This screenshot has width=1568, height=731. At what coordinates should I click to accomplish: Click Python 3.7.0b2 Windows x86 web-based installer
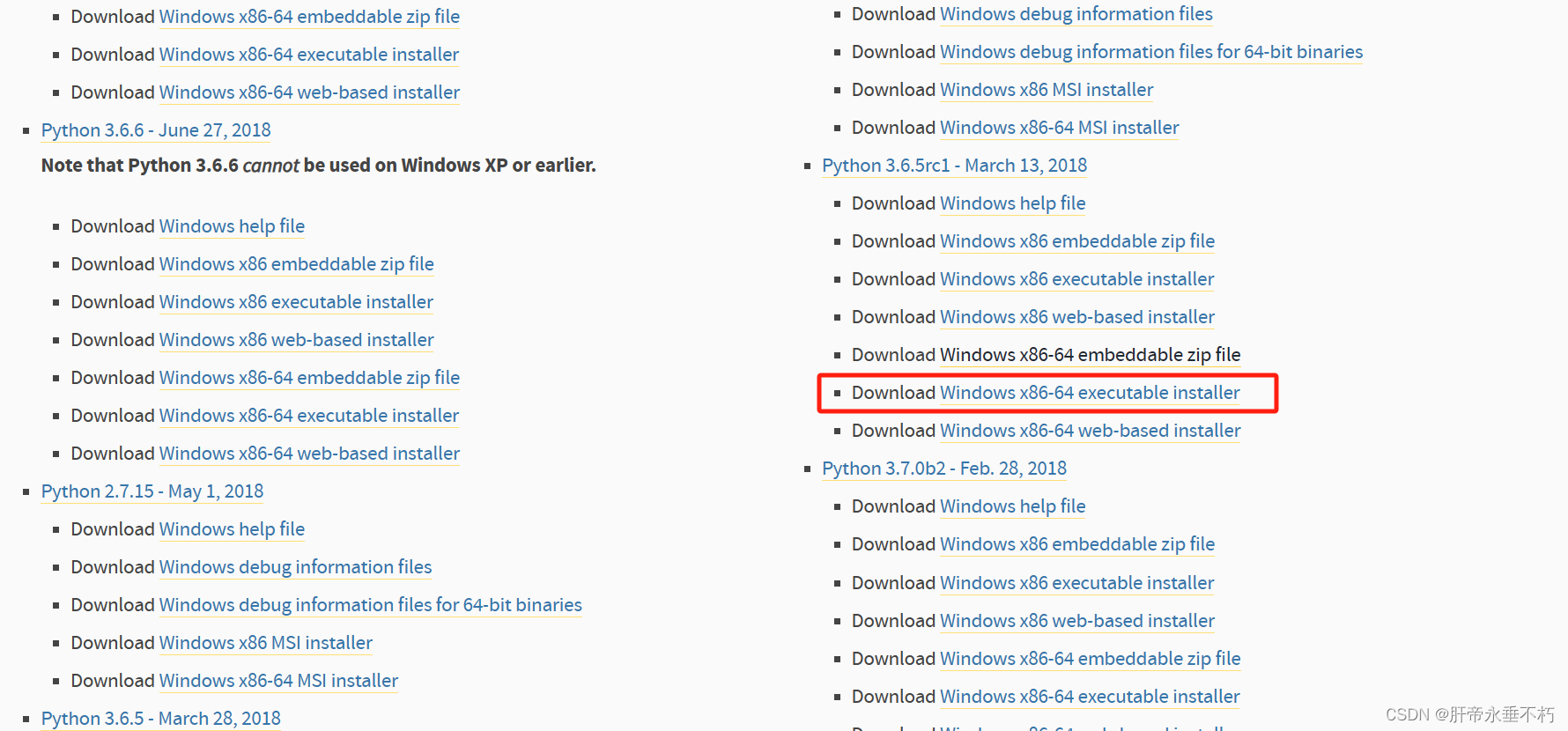point(1076,621)
